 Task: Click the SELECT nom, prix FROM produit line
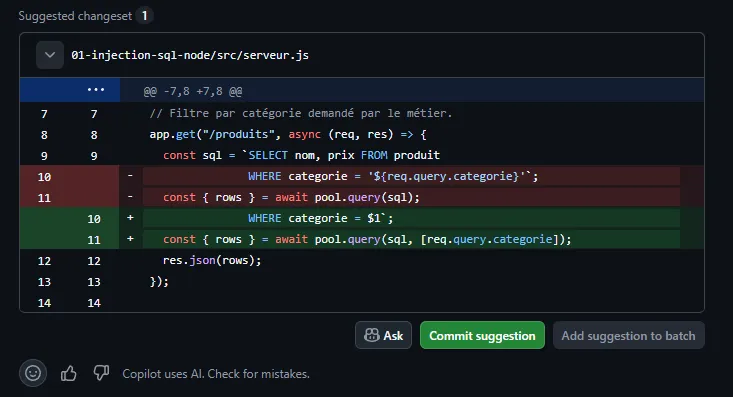click(302, 155)
